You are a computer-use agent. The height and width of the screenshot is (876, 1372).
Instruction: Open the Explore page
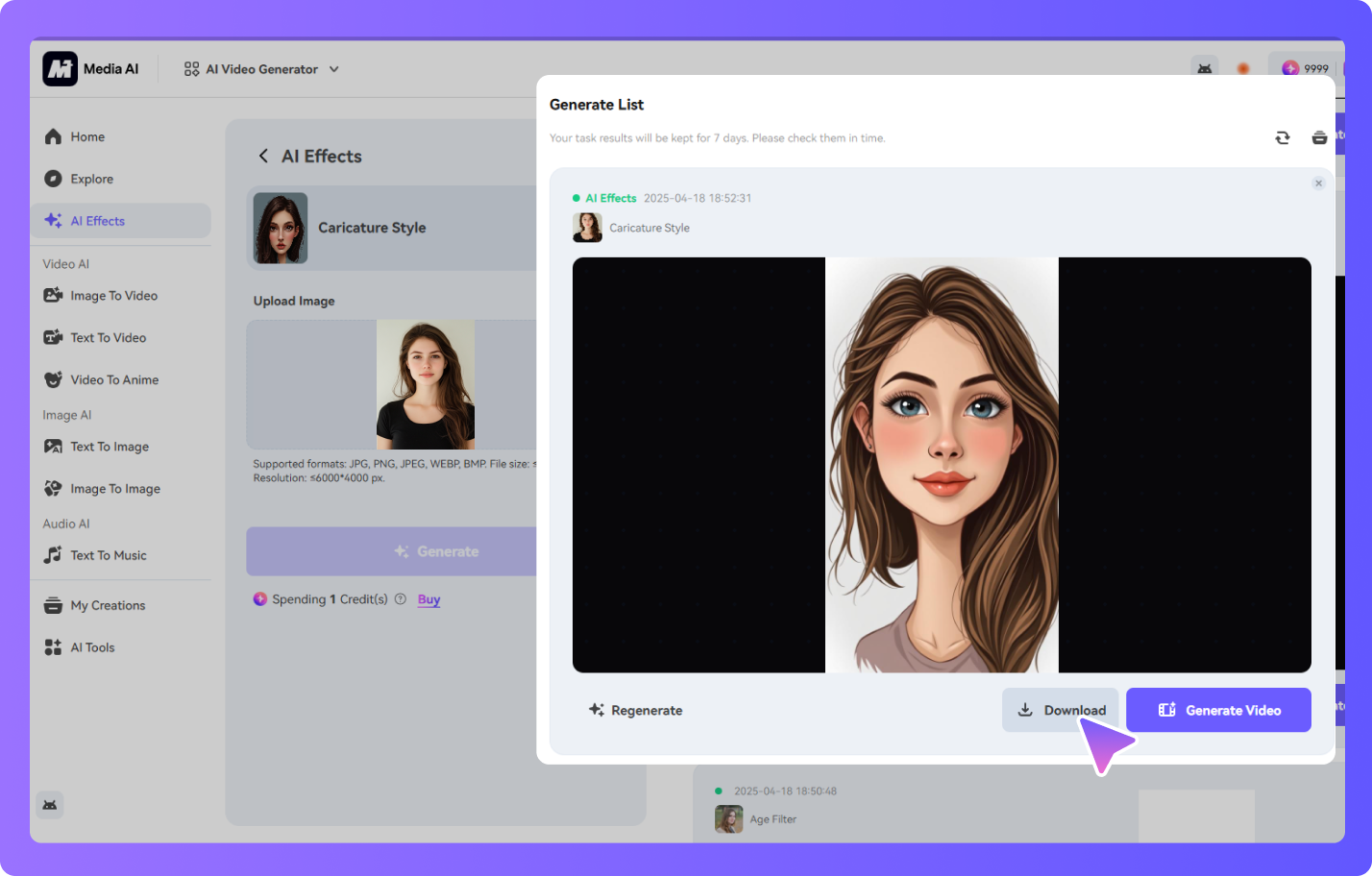(91, 180)
